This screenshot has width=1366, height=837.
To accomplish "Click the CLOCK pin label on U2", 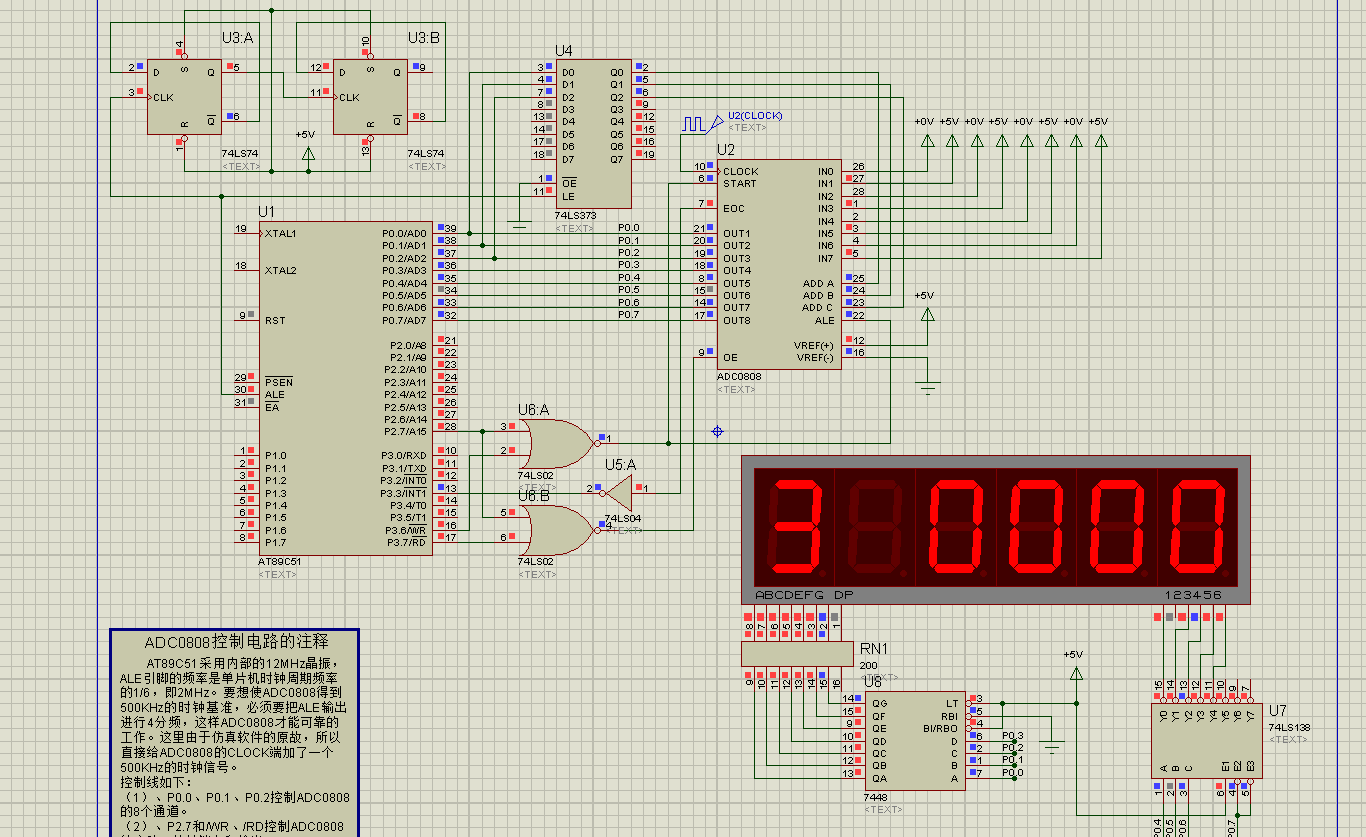I will tap(741, 171).
